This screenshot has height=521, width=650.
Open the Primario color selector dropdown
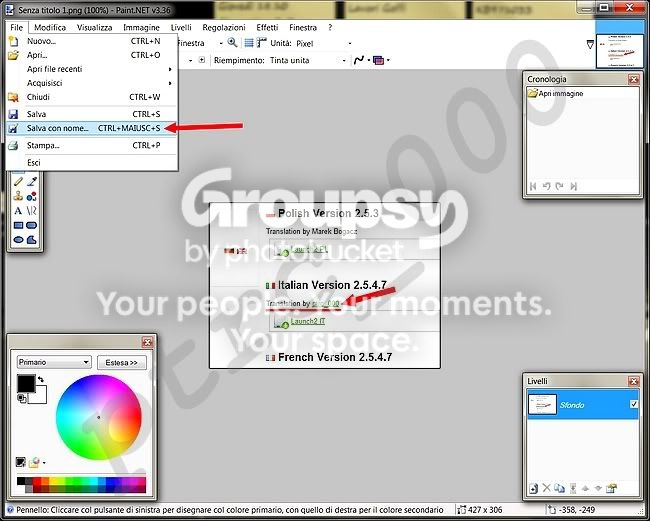54,362
